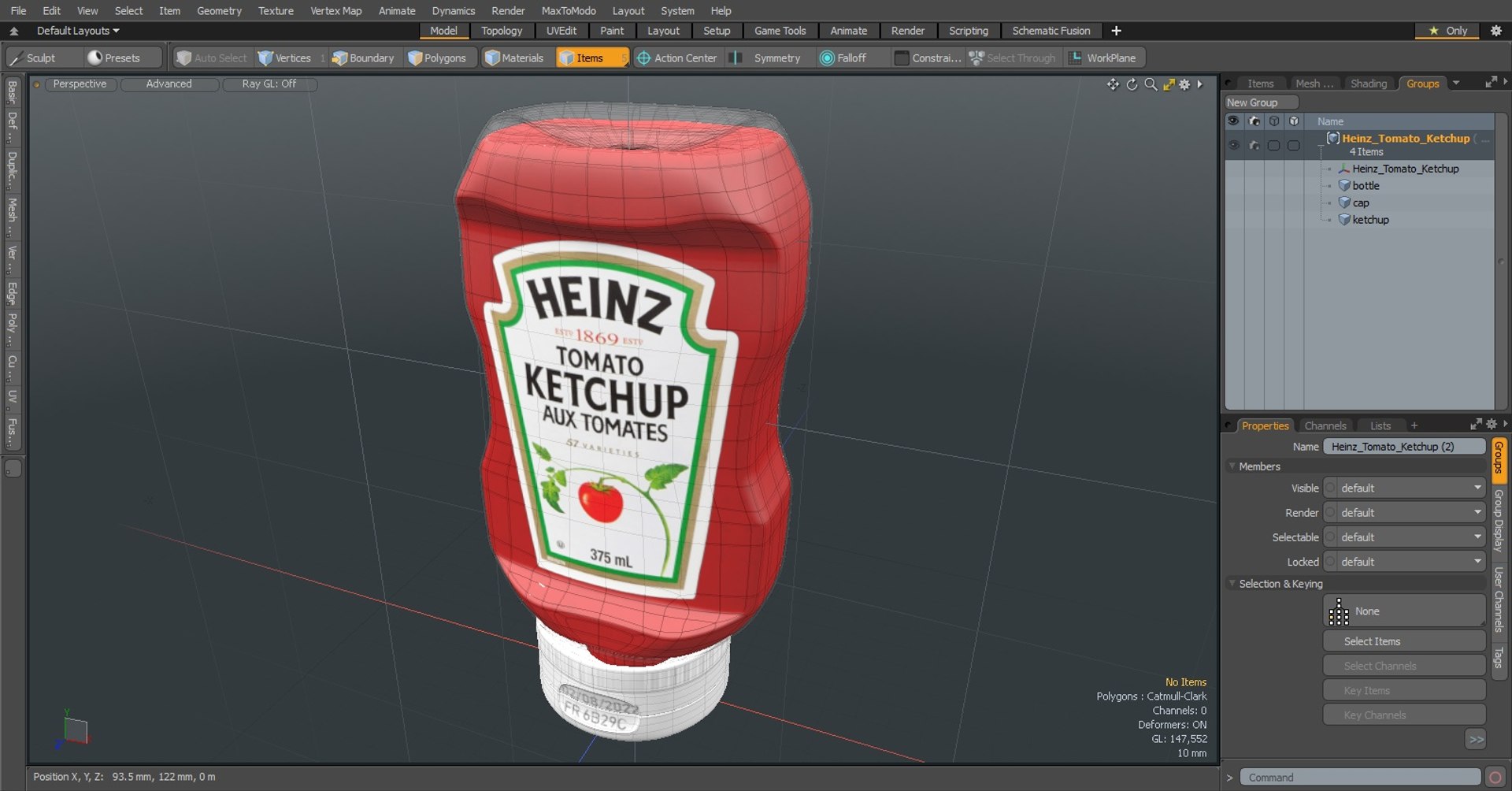Open the Action Center options
The image size is (1512, 791).
tap(677, 58)
